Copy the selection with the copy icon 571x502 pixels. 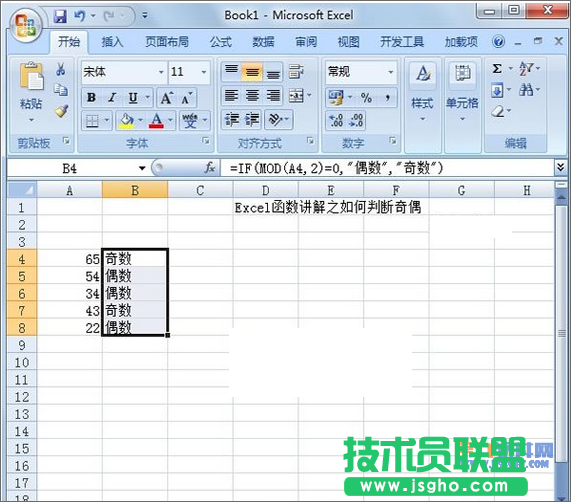pyautogui.click(x=61, y=90)
